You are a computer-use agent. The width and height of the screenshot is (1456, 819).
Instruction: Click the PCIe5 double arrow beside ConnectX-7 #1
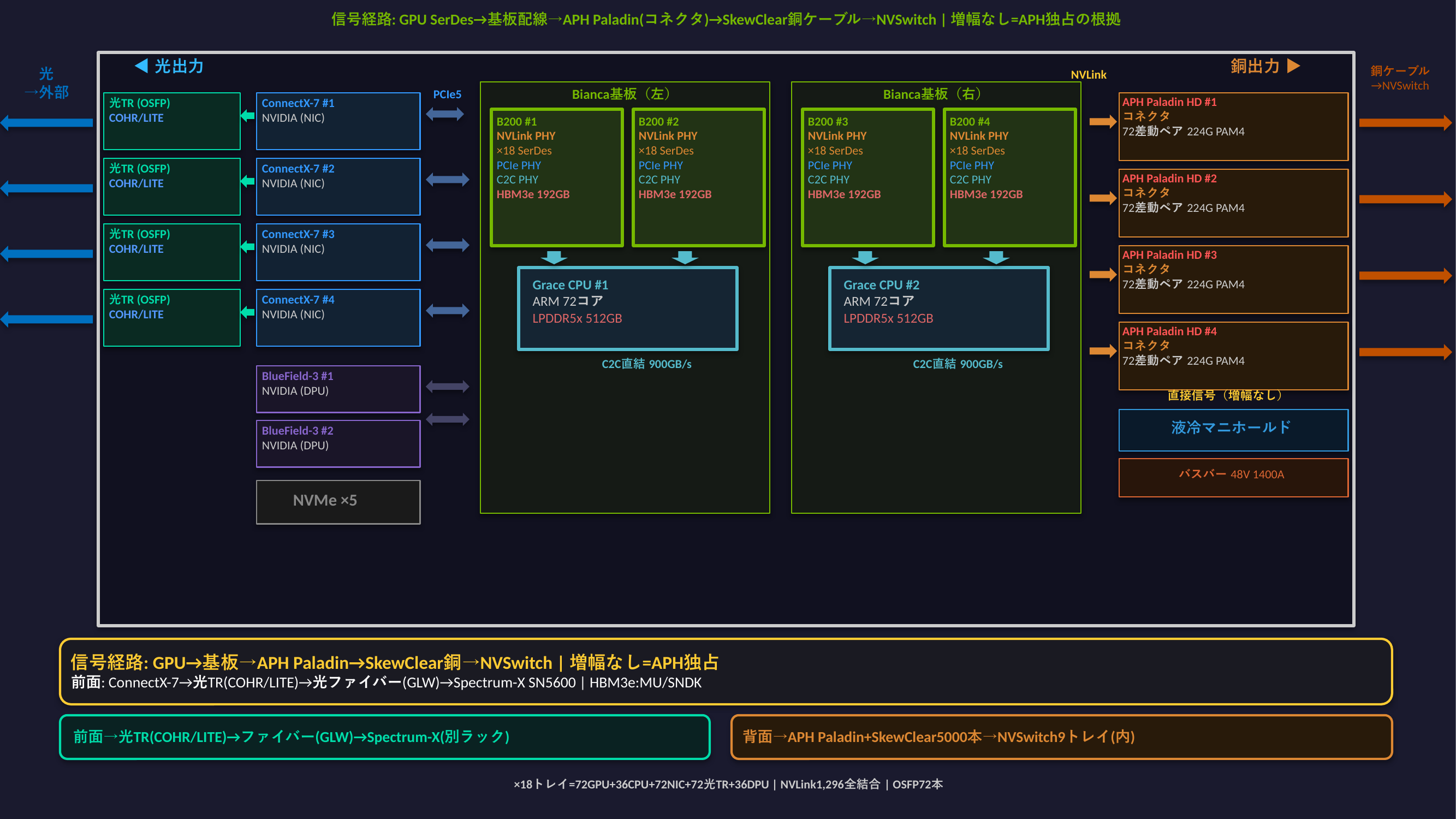(445, 114)
